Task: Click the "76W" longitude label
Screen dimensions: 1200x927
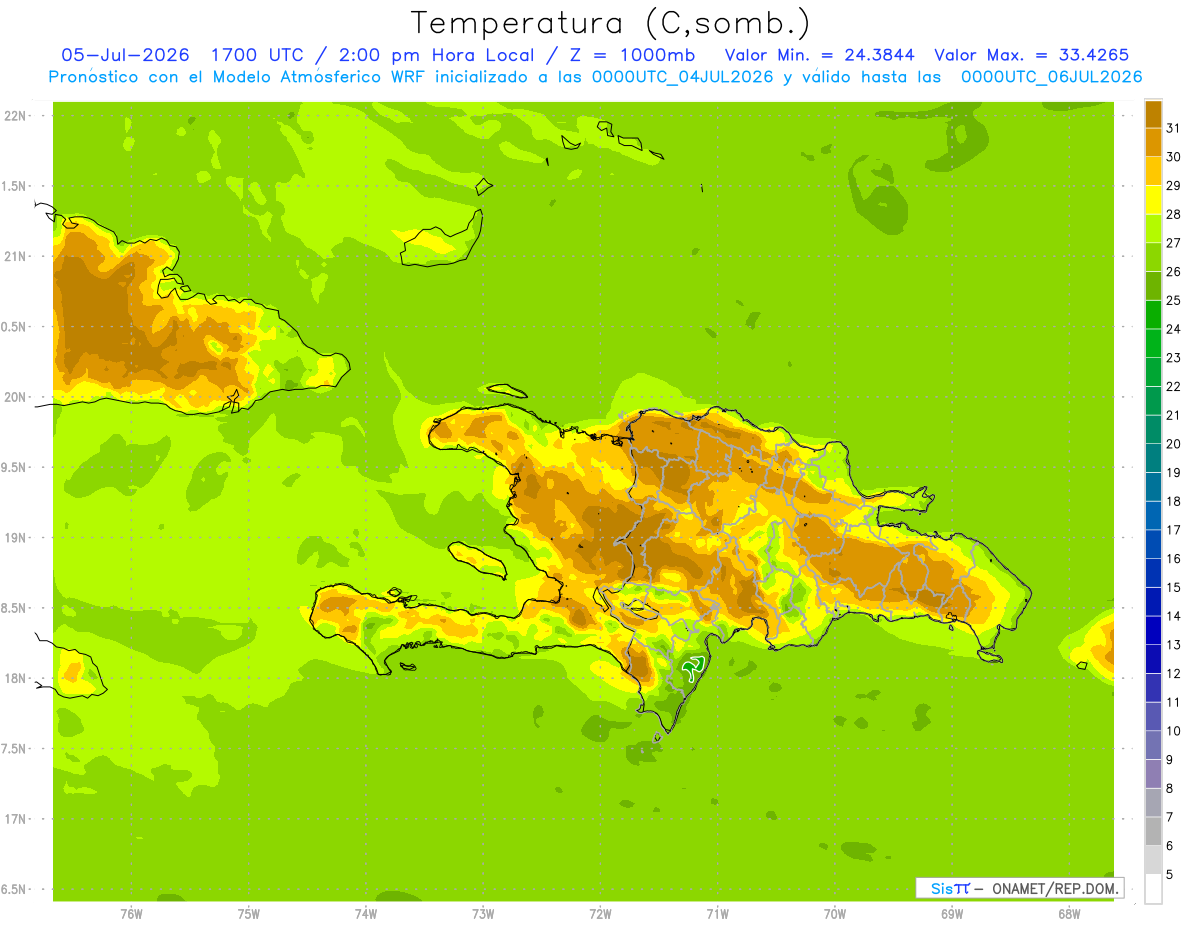Action: 131,914
